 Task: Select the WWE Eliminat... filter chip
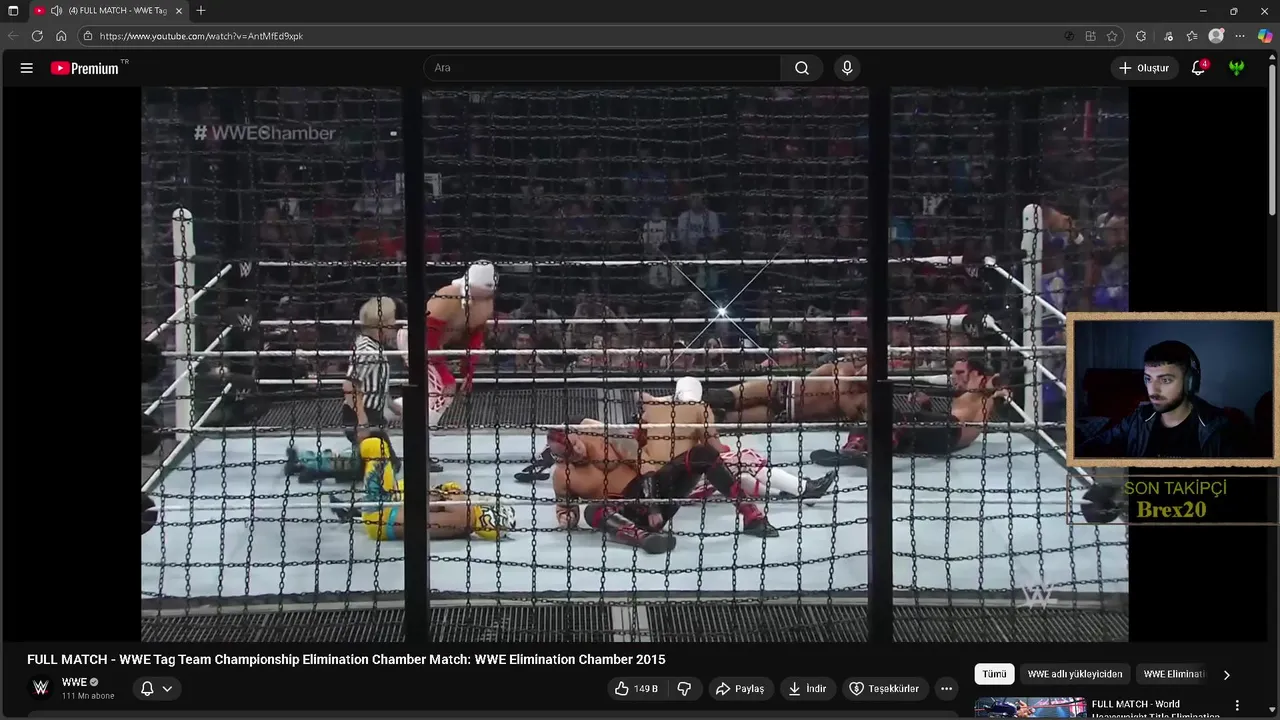1174,674
